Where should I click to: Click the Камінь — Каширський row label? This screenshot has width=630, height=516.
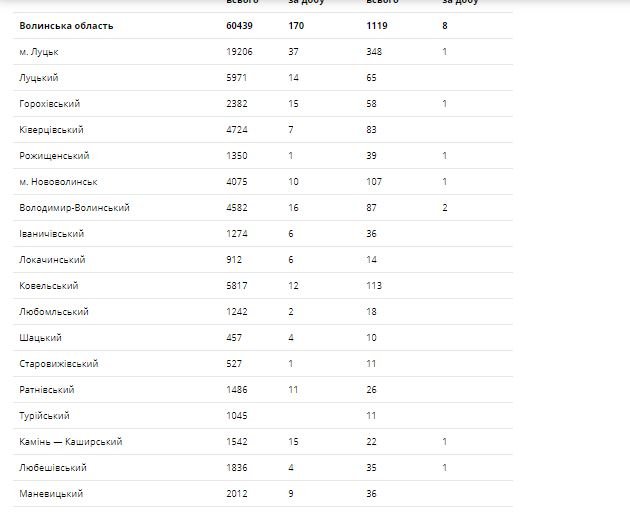[70, 441]
